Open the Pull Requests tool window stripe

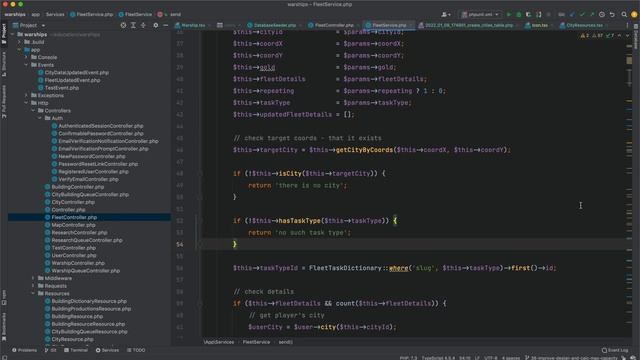click(x=4, y=102)
